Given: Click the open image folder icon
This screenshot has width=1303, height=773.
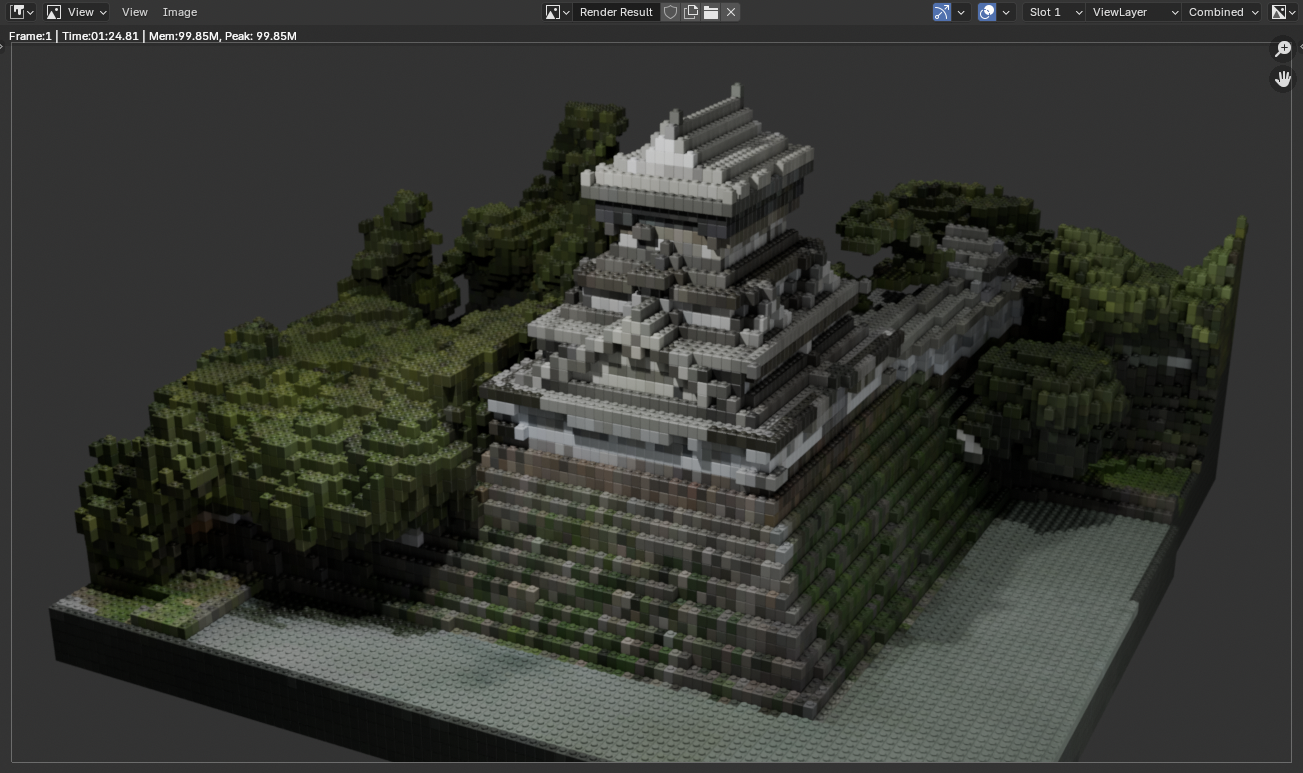Looking at the screenshot, I should [711, 12].
